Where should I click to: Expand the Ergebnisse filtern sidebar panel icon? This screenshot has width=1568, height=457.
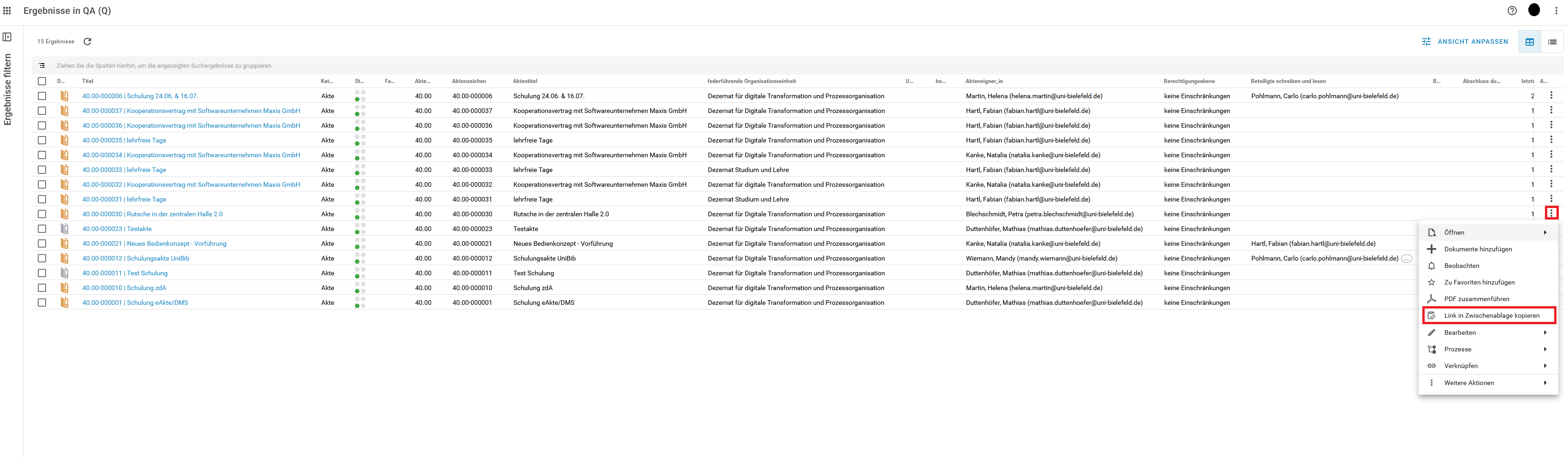(7, 37)
